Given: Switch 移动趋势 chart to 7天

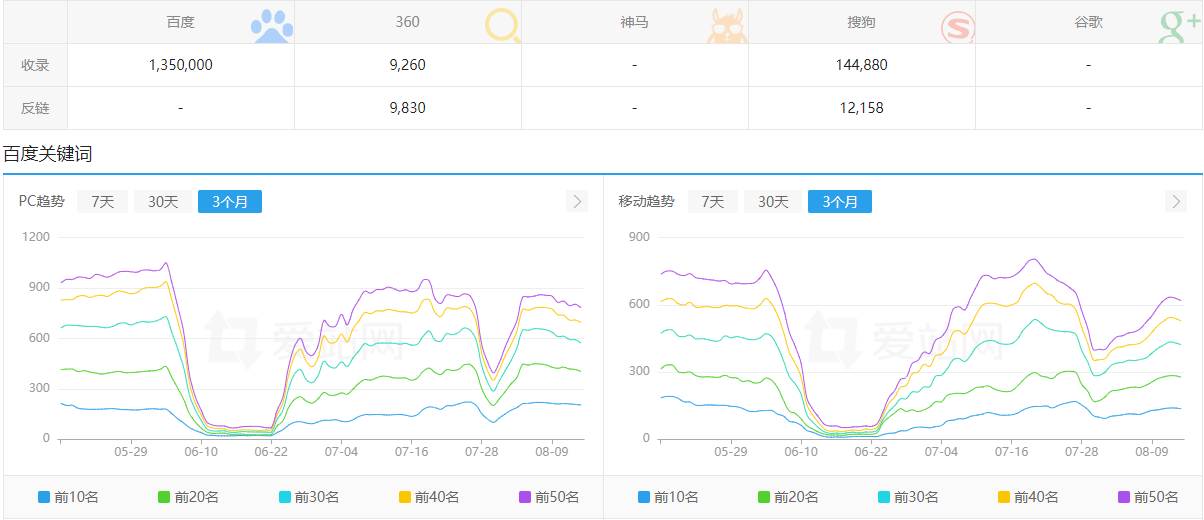Looking at the screenshot, I should tap(713, 201).
